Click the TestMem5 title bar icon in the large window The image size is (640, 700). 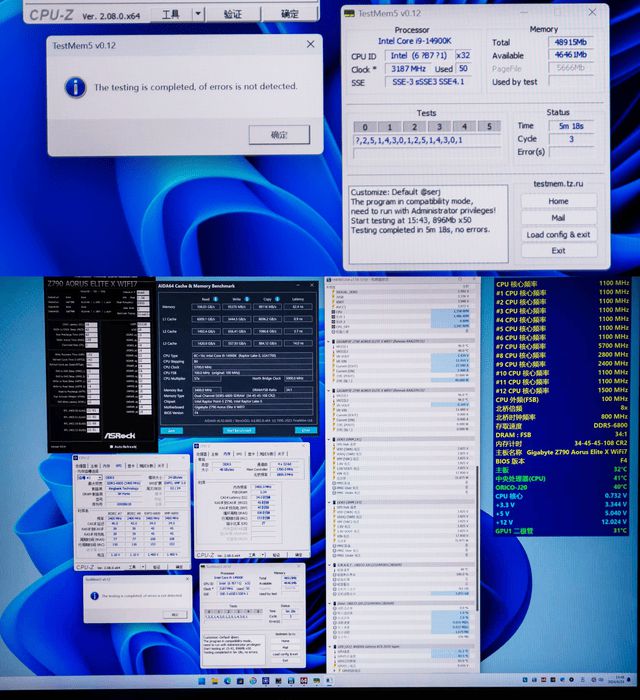349,13
